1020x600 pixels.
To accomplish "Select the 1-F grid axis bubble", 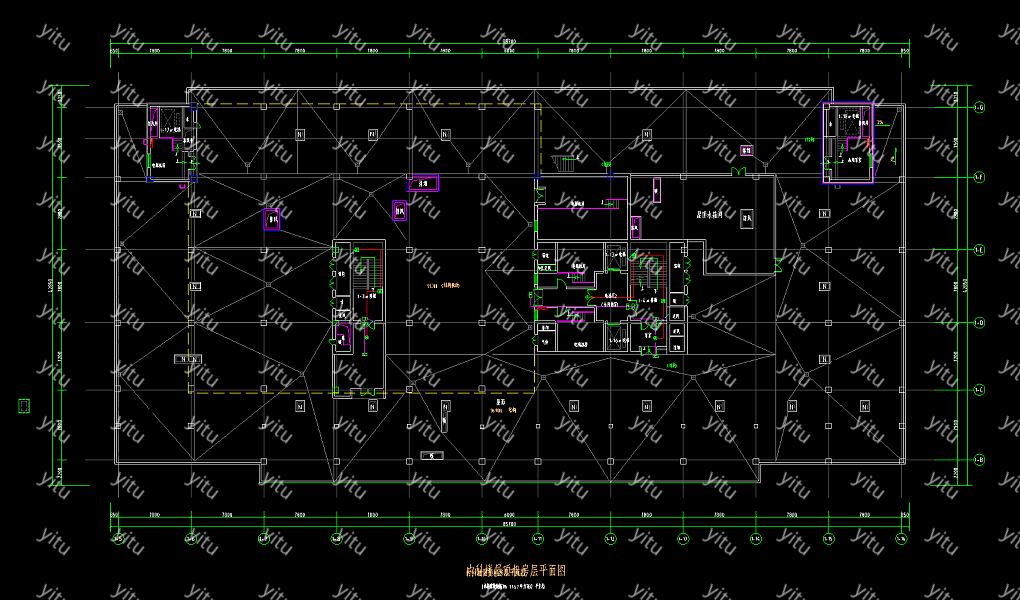I will tap(980, 178).
